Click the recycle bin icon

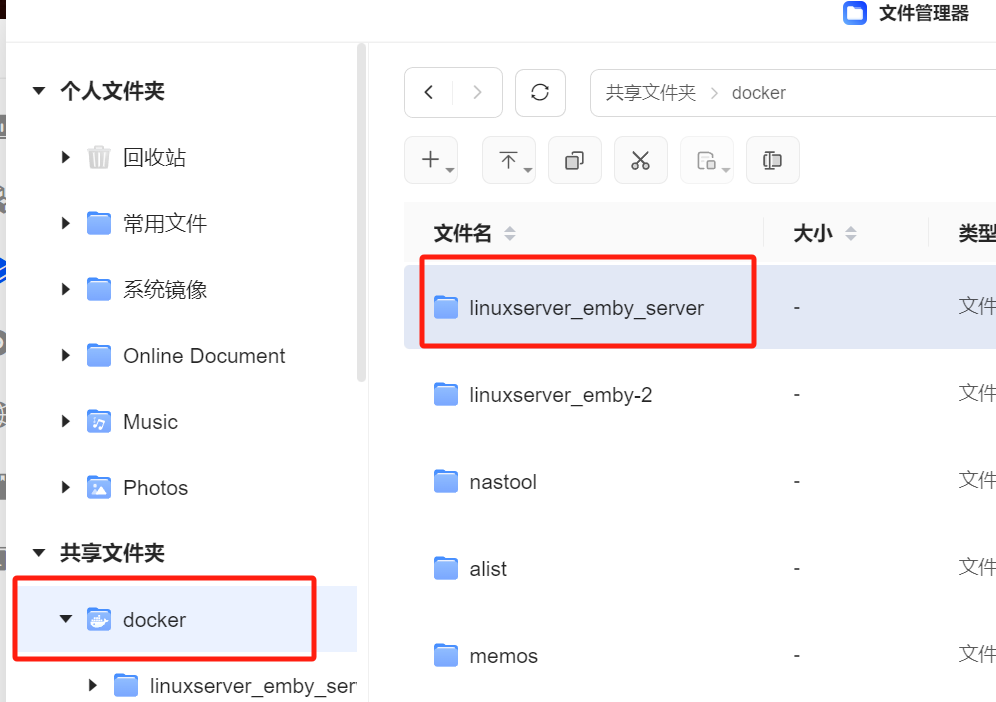98,157
